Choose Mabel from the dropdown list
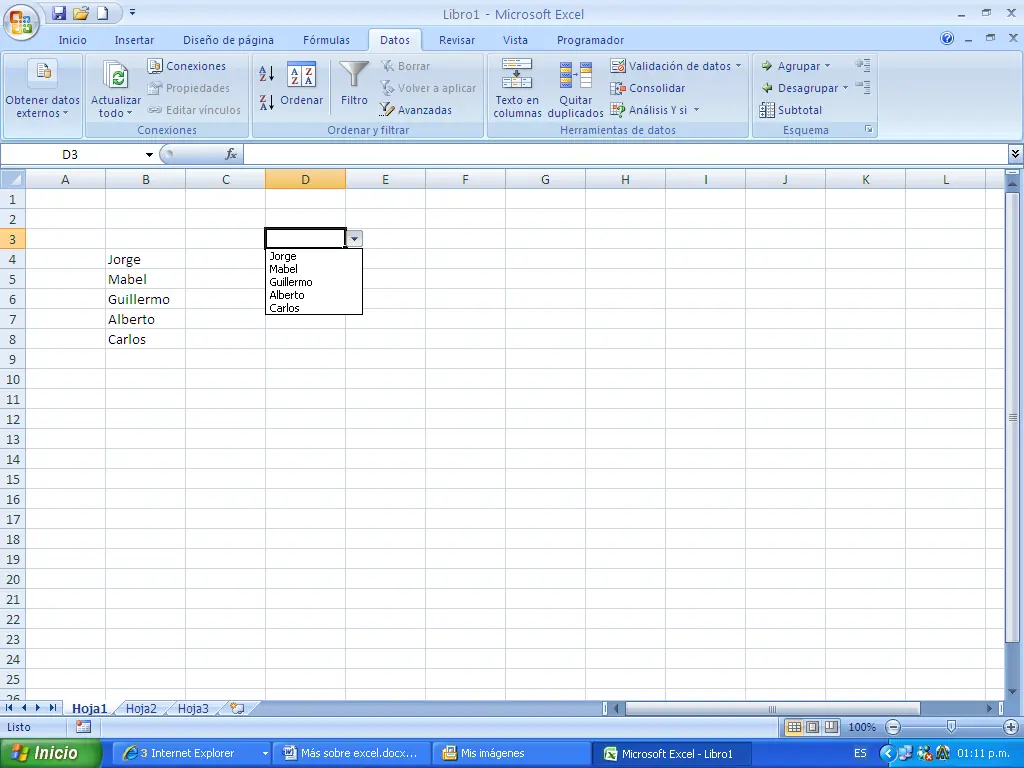Screen dimensions: 1024x768 click(x=313, y=269)
